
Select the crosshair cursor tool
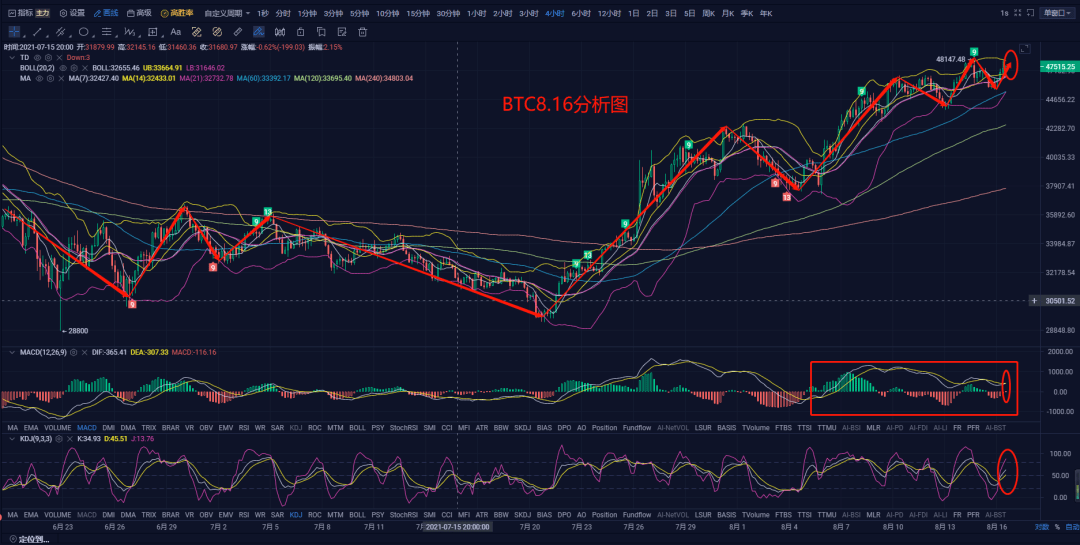pyautogui.click(x=14, y=32)
